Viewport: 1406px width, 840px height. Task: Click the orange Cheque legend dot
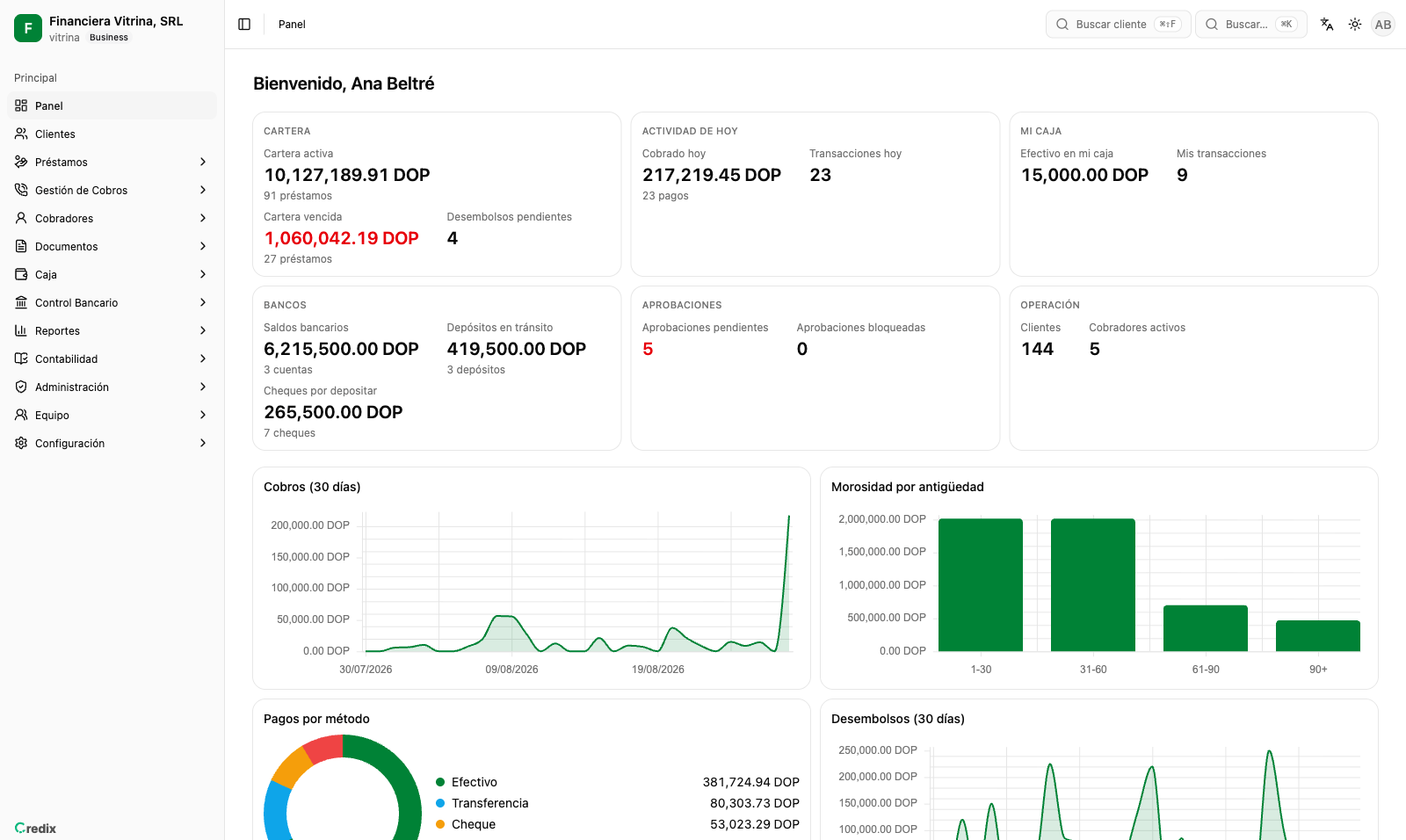coord(440,824)
